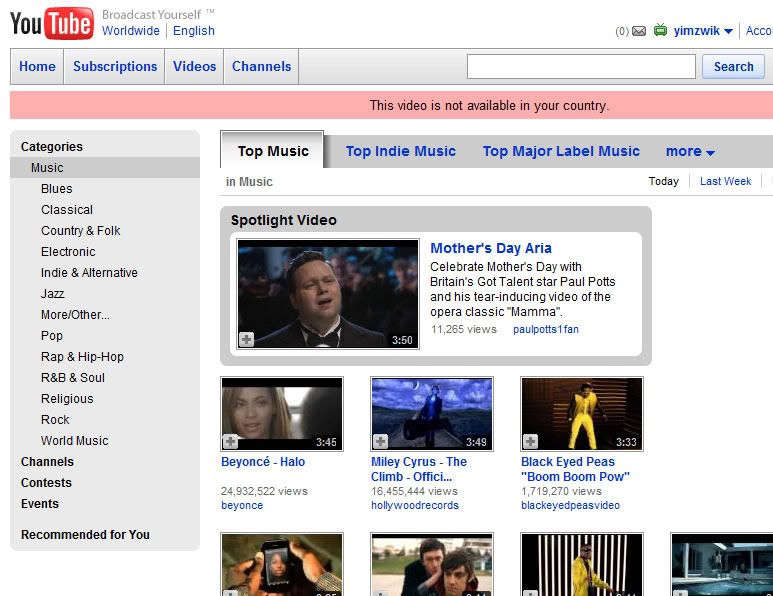Play the thumbnail showing a phone in hands
The height and width of the screenshot is (596, 773).
click(x=282, y=564)
